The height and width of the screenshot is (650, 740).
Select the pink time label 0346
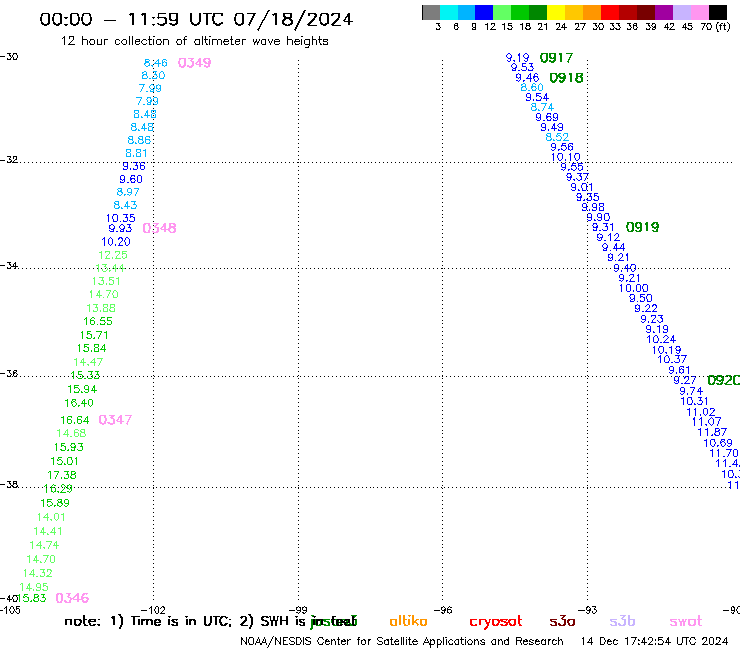point(72,598)
